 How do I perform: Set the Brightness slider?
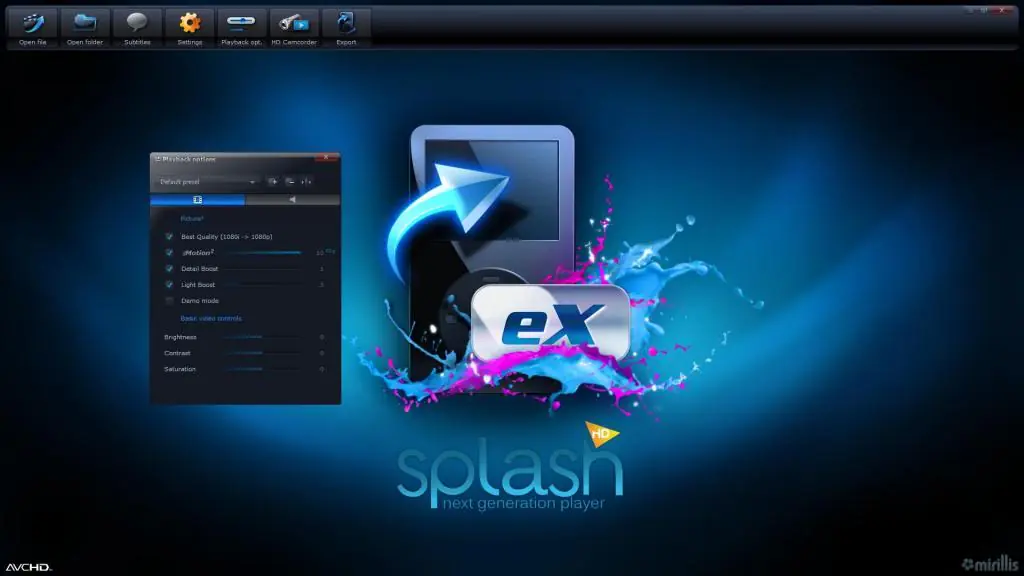click(263, 337)
